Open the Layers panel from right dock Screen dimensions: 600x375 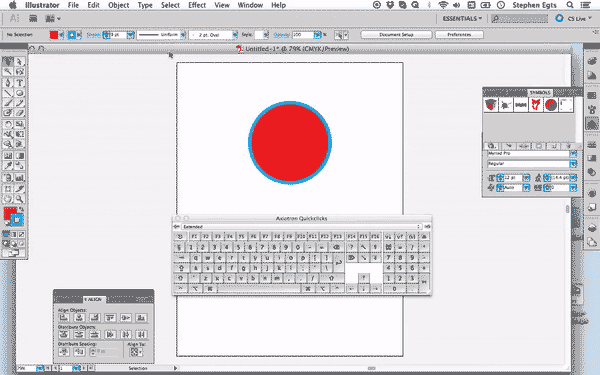click(x=592, y=227)
